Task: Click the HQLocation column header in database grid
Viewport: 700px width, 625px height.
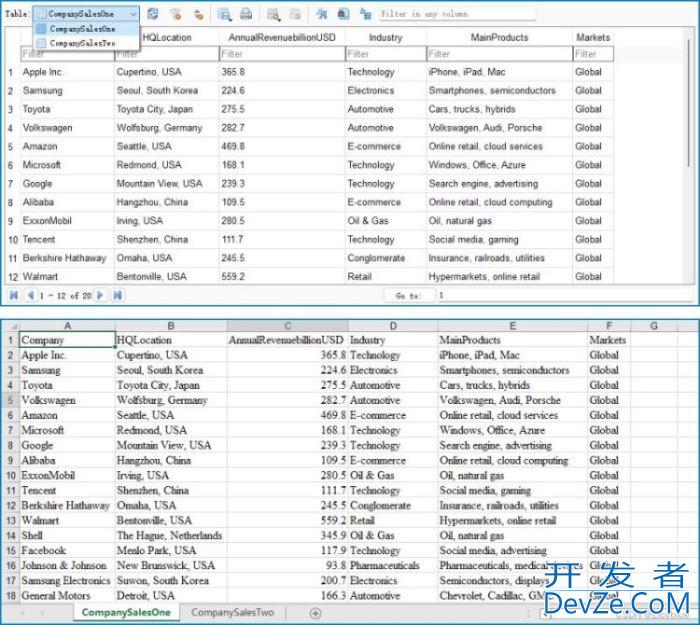Action: tap(167, 38)
